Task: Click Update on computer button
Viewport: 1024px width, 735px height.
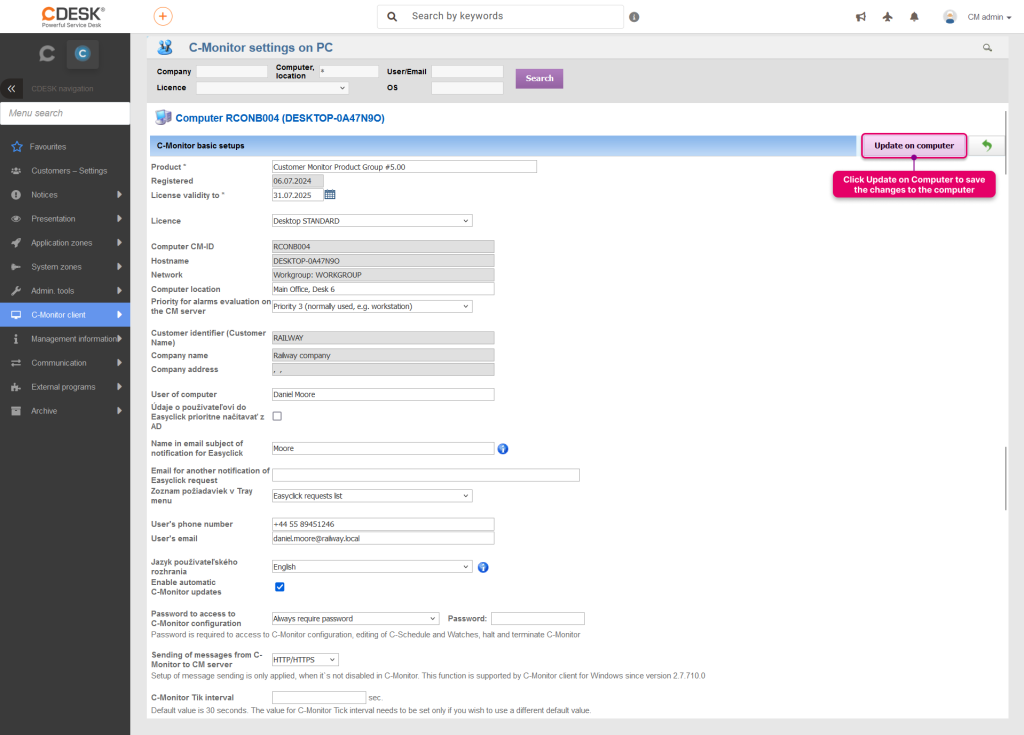Action: click(914, 146)
